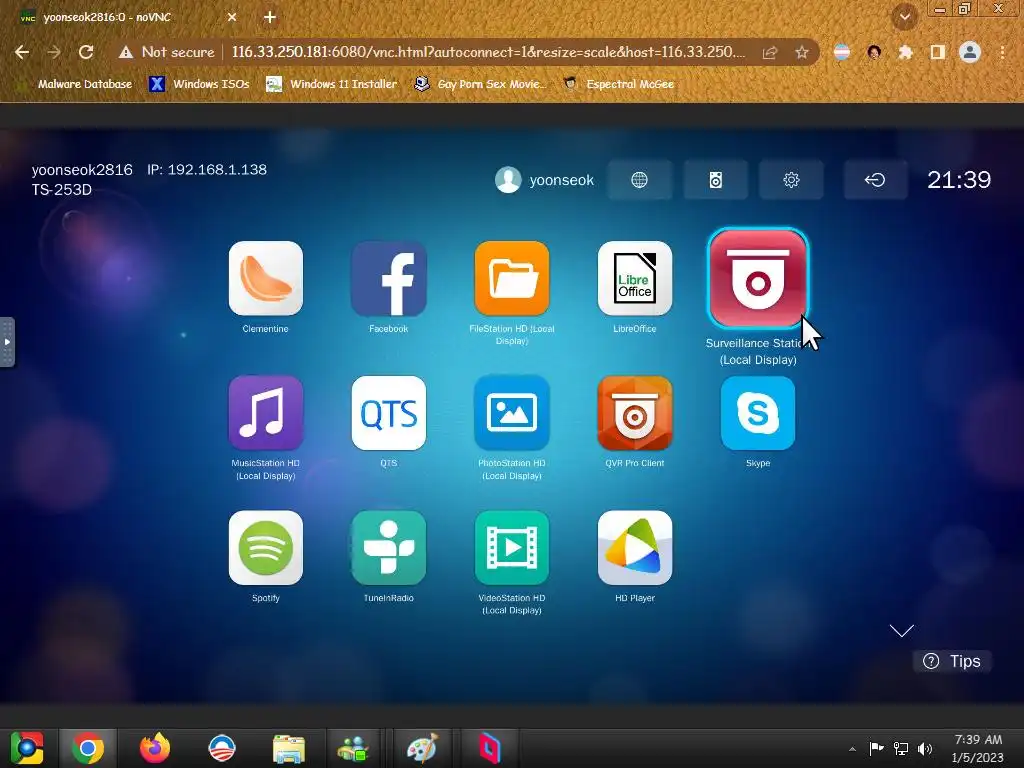
Task: Open PhotoStation HD (Local Display)
Action: (x=512, y=413)
